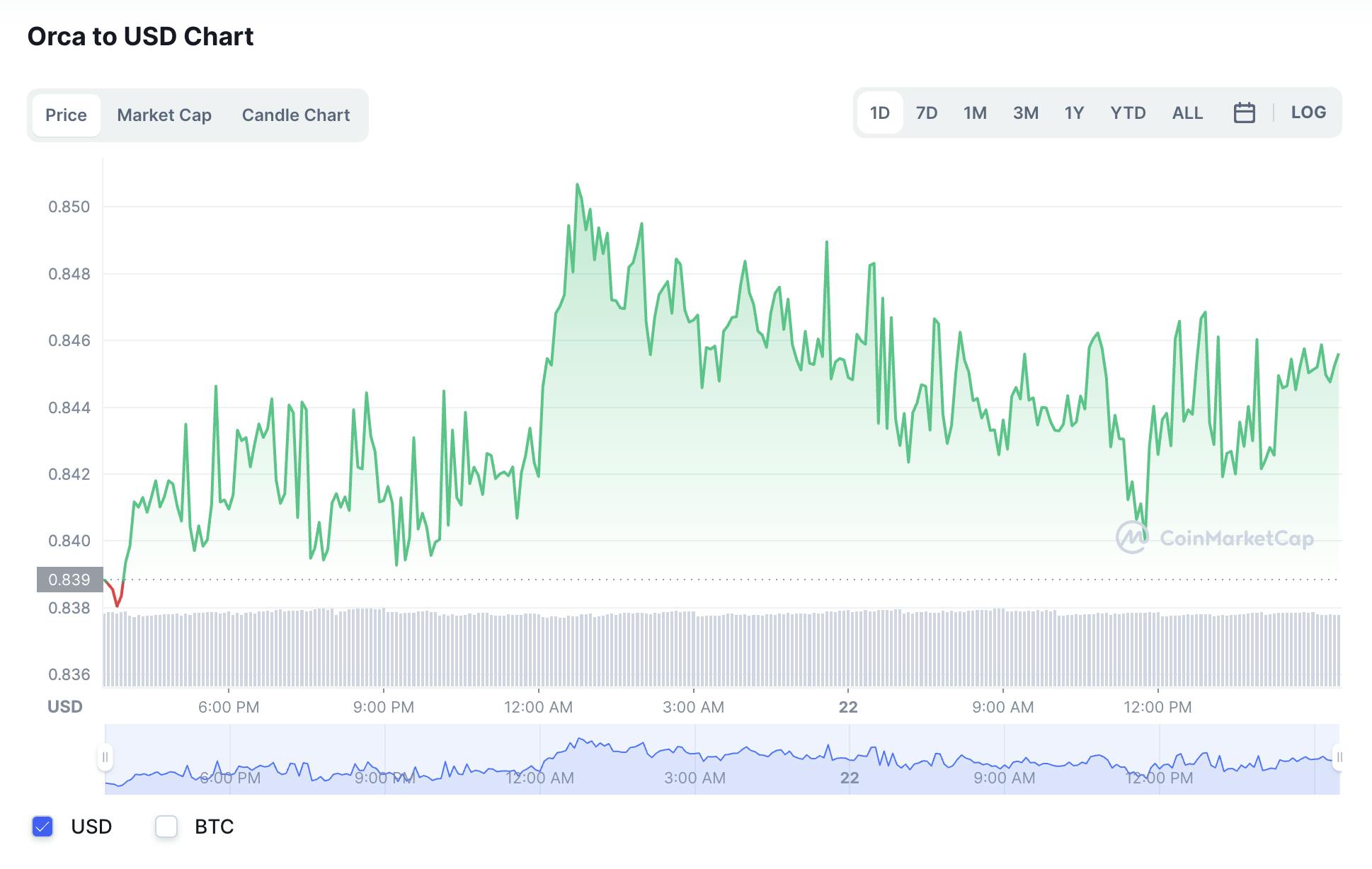Click the 12:00 PM x-axis label
This screenshot has height=869, width=1372.
coord(1157,707)
